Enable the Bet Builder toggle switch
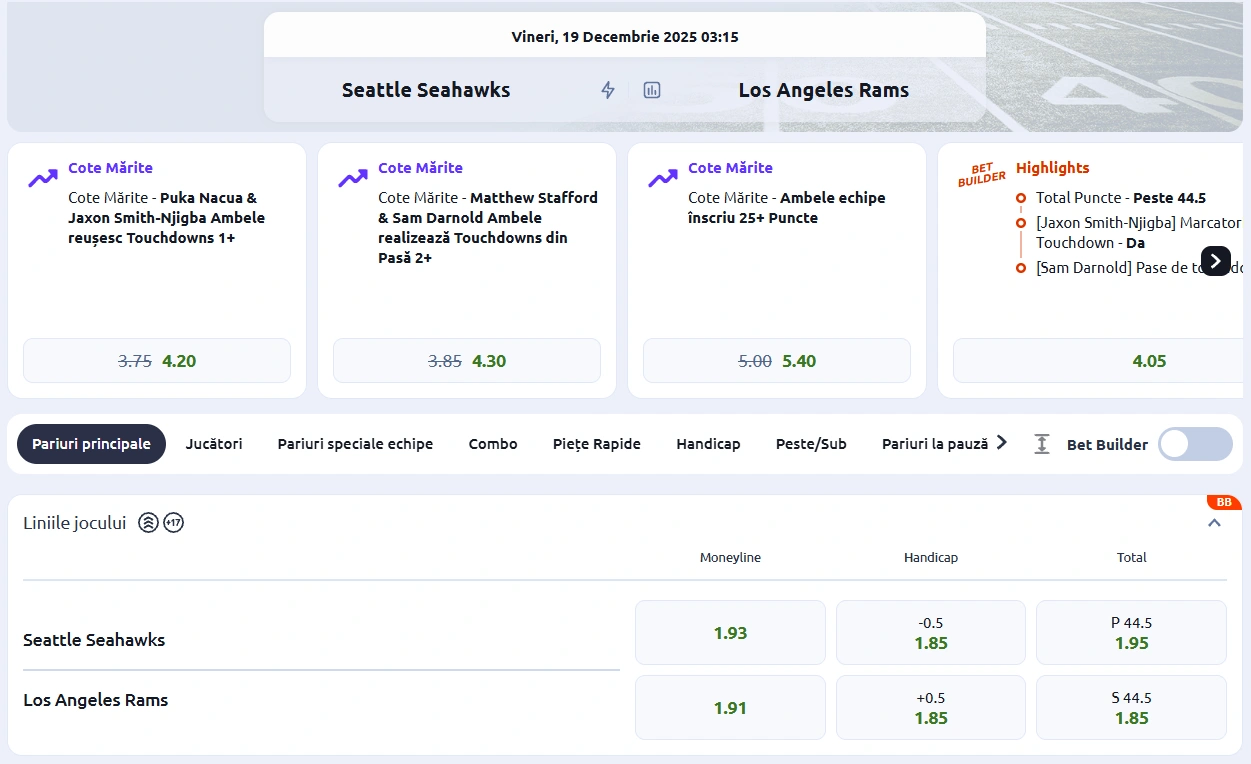Viewport: 1251px width, 764px height. click(1194, 444)
